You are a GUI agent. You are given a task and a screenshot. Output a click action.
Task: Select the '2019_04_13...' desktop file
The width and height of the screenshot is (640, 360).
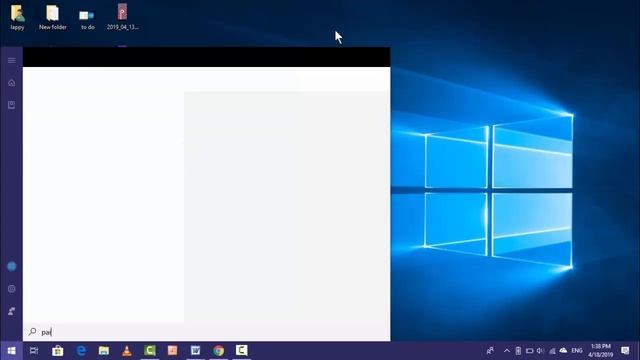tap(122, 17)
